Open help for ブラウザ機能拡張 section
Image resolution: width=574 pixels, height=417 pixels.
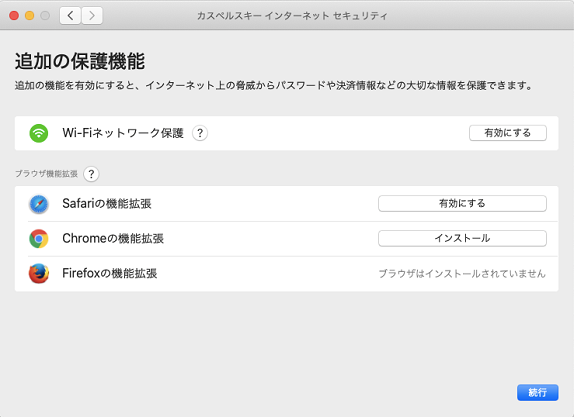[91, 174]
